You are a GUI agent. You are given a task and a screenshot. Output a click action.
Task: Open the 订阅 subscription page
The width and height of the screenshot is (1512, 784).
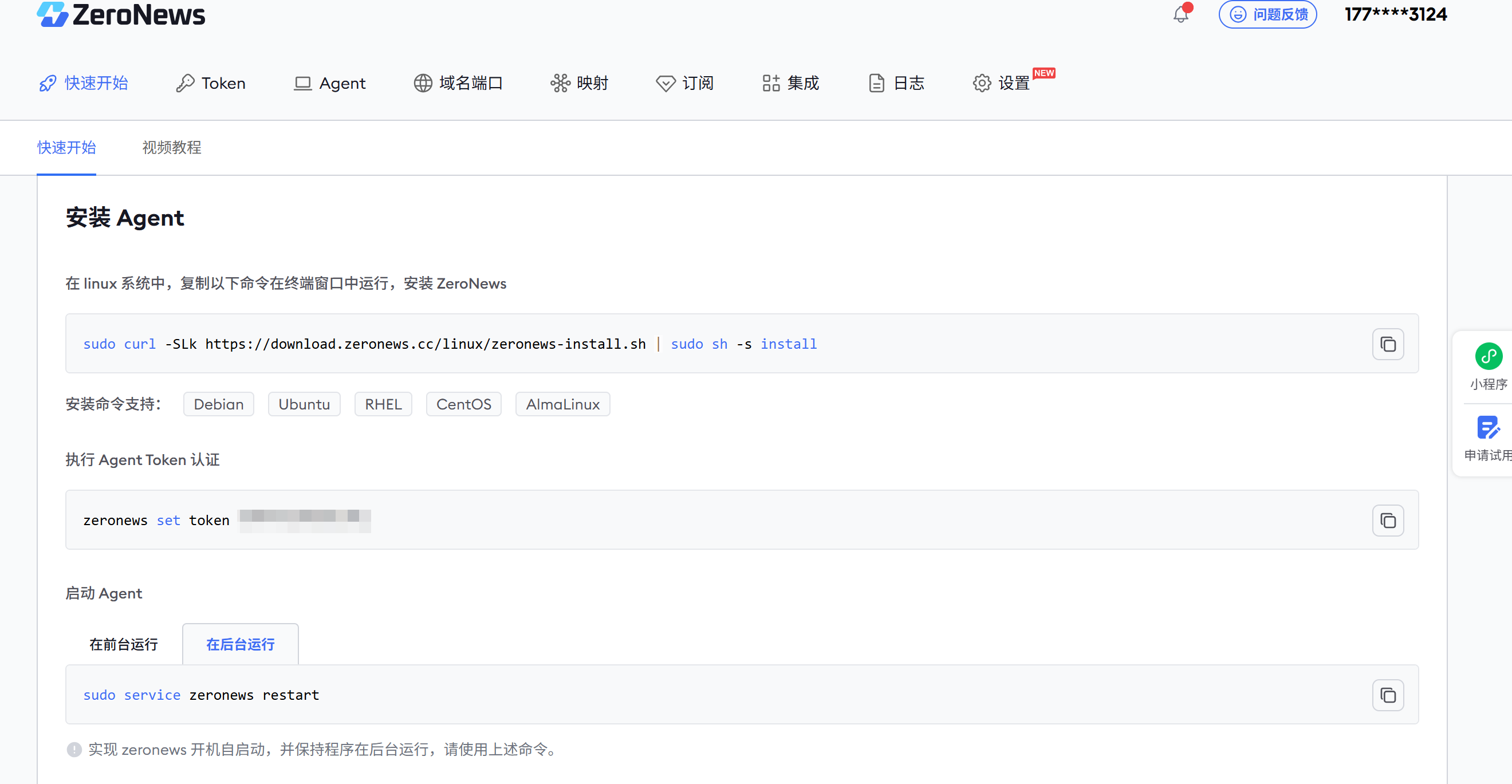coord(685,84)
